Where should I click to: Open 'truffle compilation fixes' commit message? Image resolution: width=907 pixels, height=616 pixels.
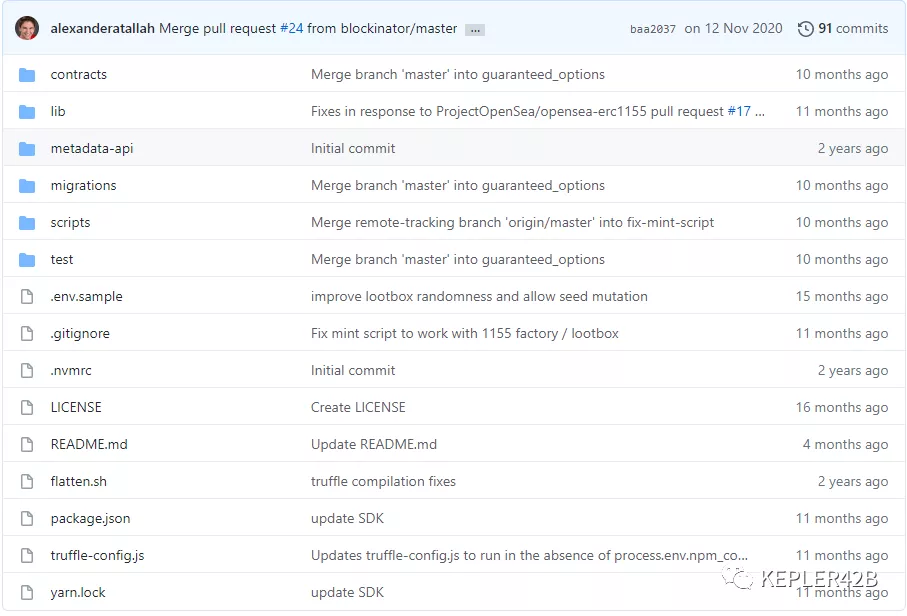coord(383,482)
